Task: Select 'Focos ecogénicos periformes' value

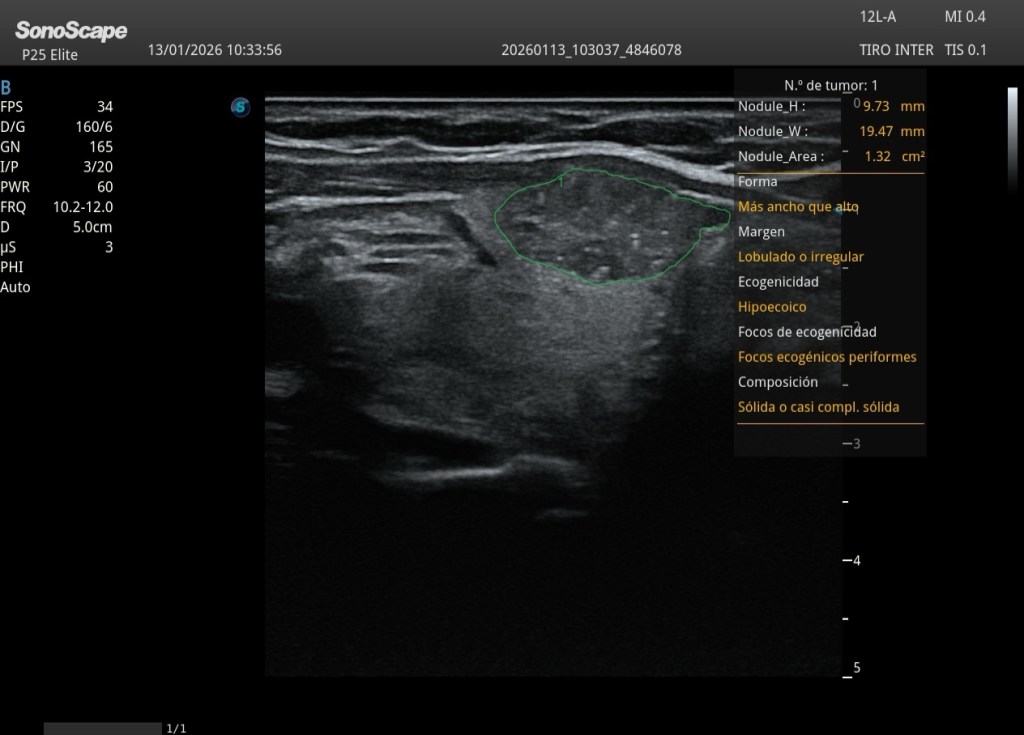Action: 826,357
